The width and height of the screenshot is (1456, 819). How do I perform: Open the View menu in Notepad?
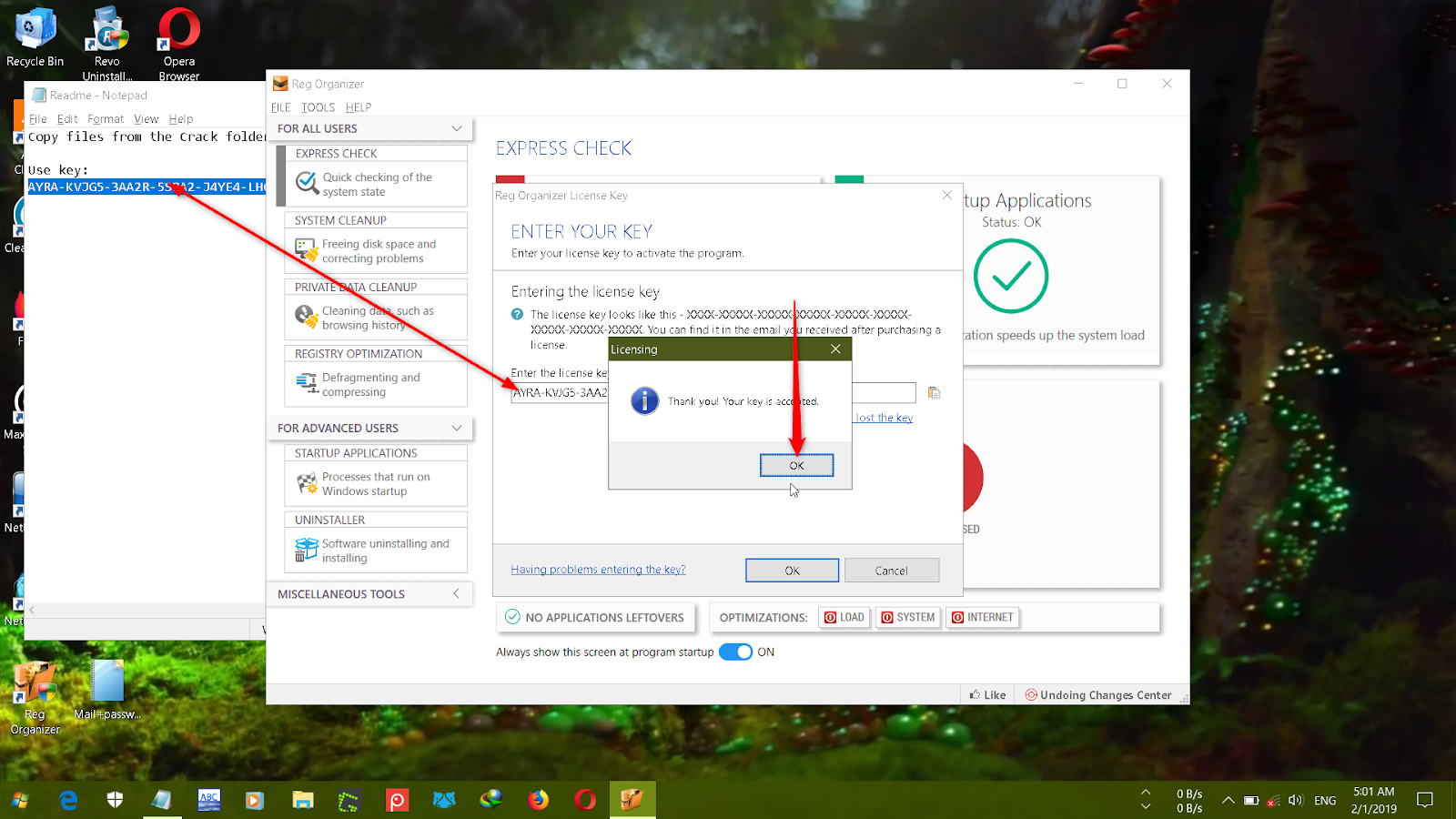point(146,119)
